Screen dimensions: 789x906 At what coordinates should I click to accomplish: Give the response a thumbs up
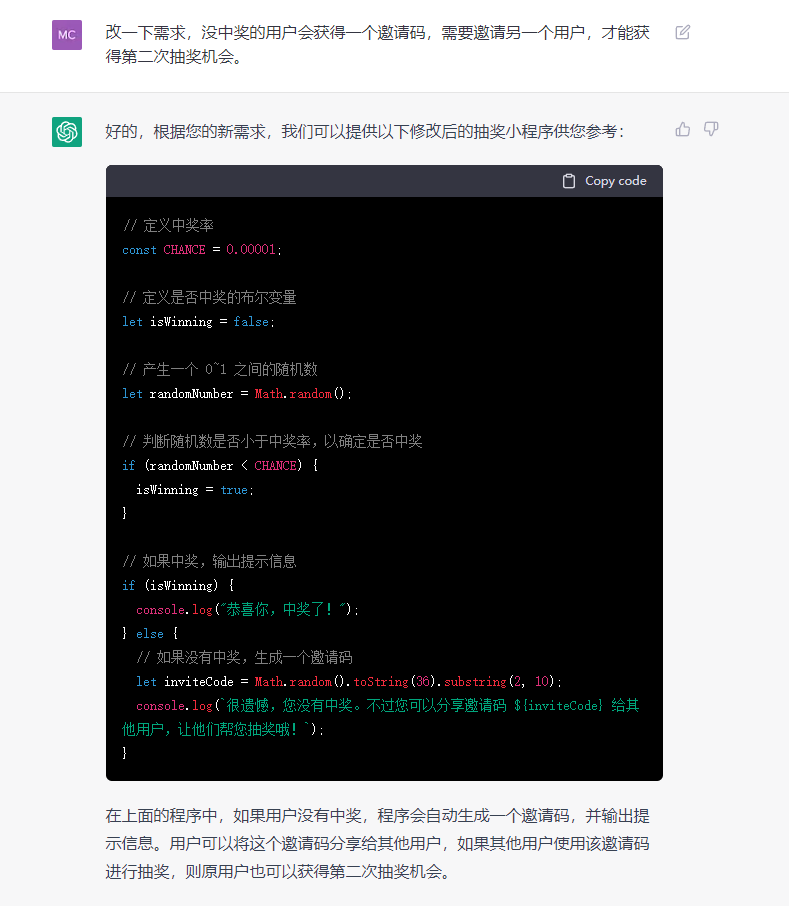(683, 129)
